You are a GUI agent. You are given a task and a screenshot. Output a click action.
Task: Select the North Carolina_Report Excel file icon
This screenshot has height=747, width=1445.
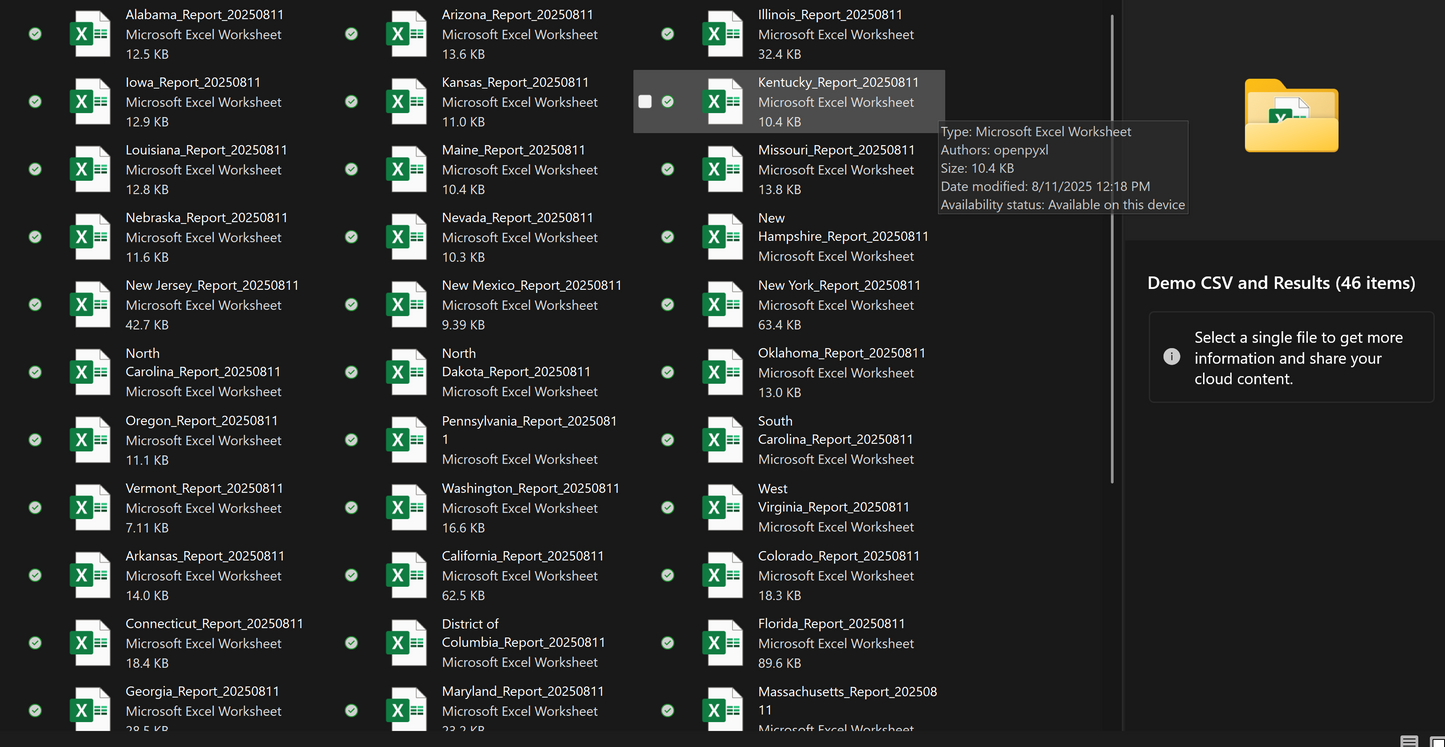(x=90, y=372)
